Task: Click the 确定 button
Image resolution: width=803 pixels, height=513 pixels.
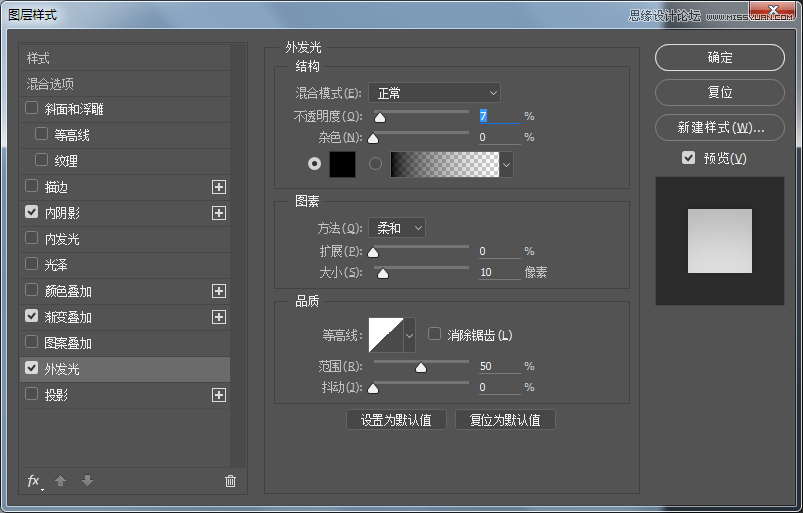Action: (x=720, y=57)
